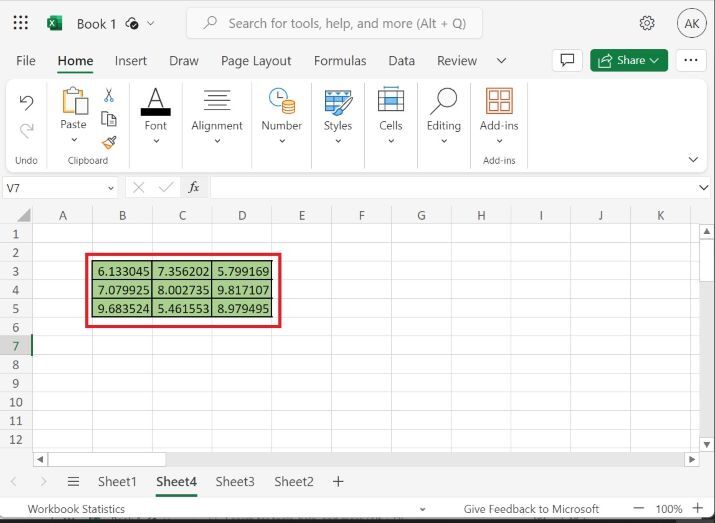The width and height of the screenshot is (715, 523).
Task: Open the Editing magnifier icon
Action: pos(443,101)
